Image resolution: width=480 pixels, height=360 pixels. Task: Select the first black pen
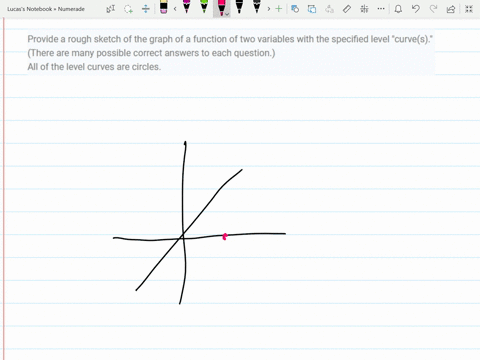239,7
